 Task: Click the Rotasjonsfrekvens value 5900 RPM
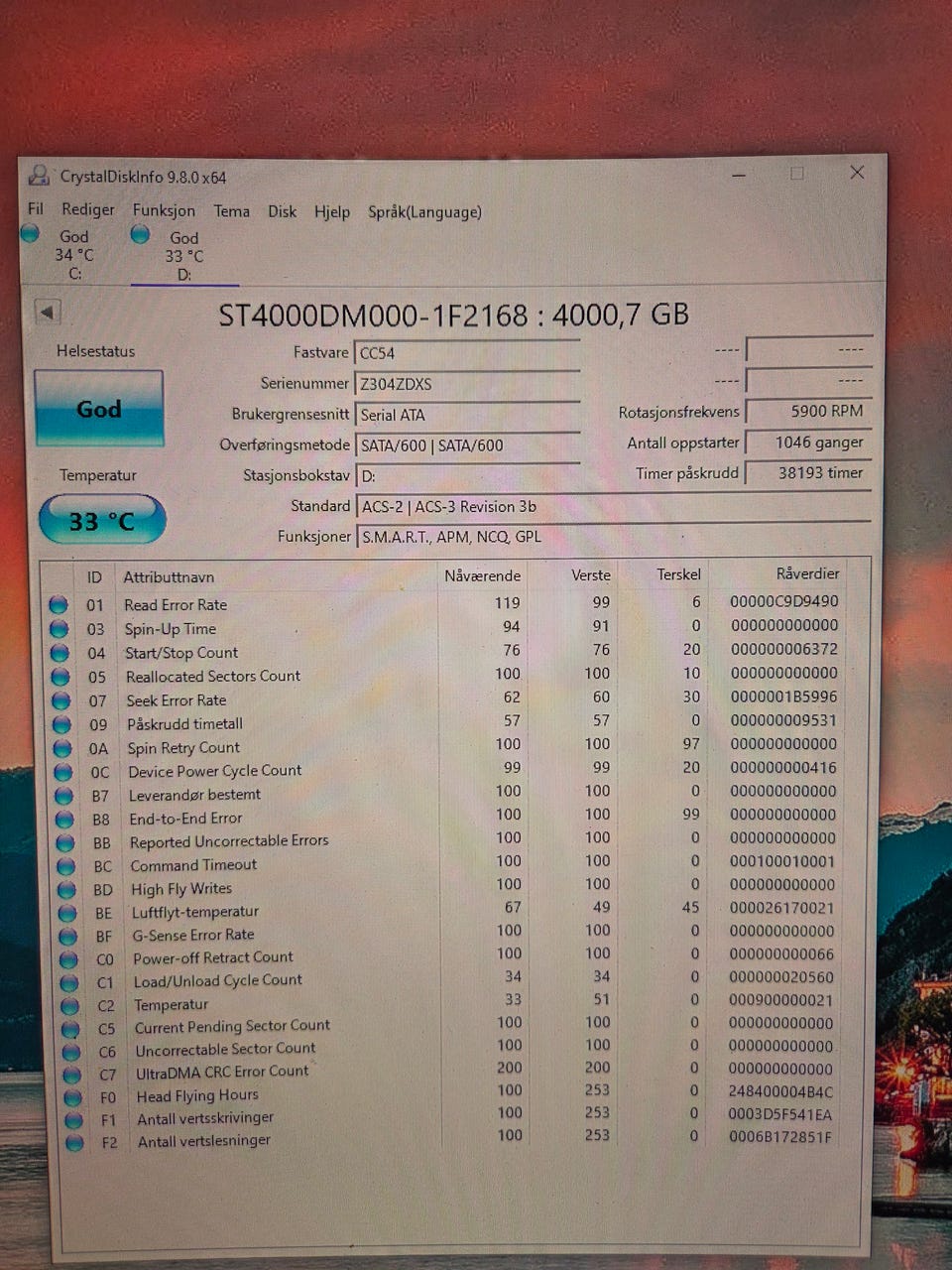click(x=808, y=411)
